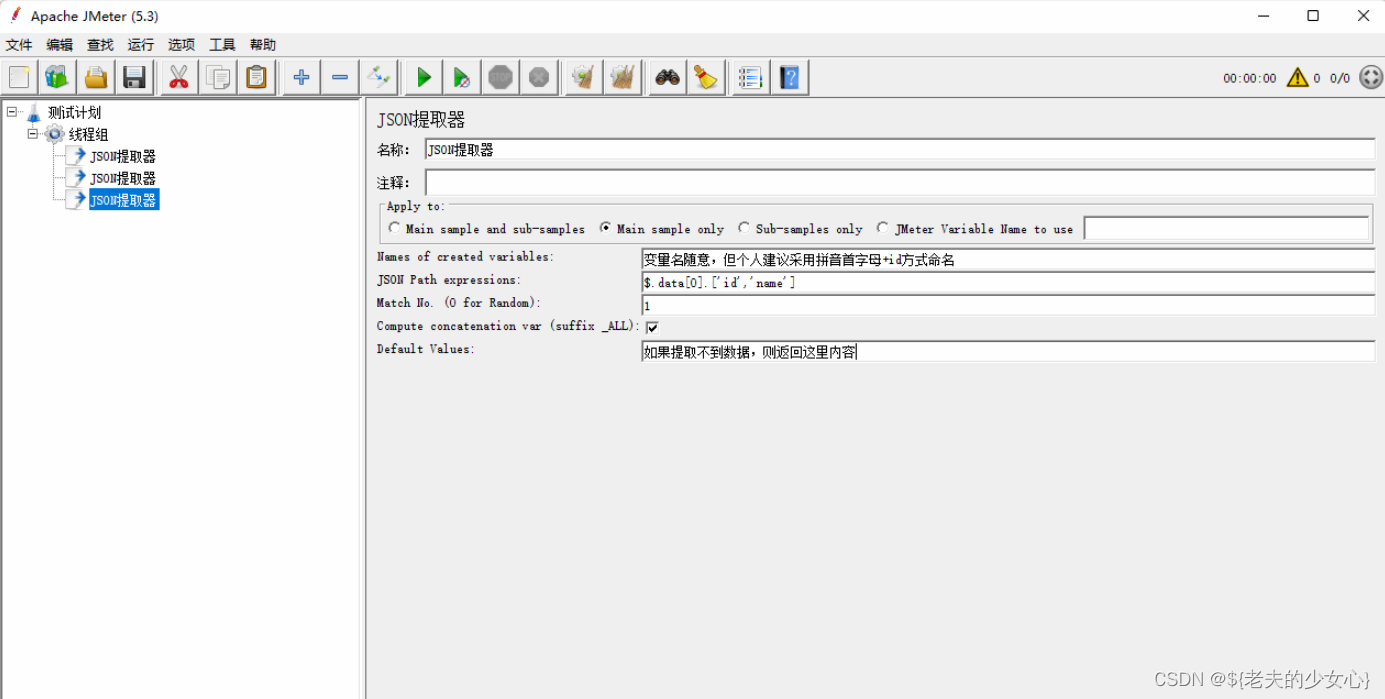This screenshot has height=699, width=1385.
Task: Toggle the enable/disable element icon
Action: click(379, 77)
